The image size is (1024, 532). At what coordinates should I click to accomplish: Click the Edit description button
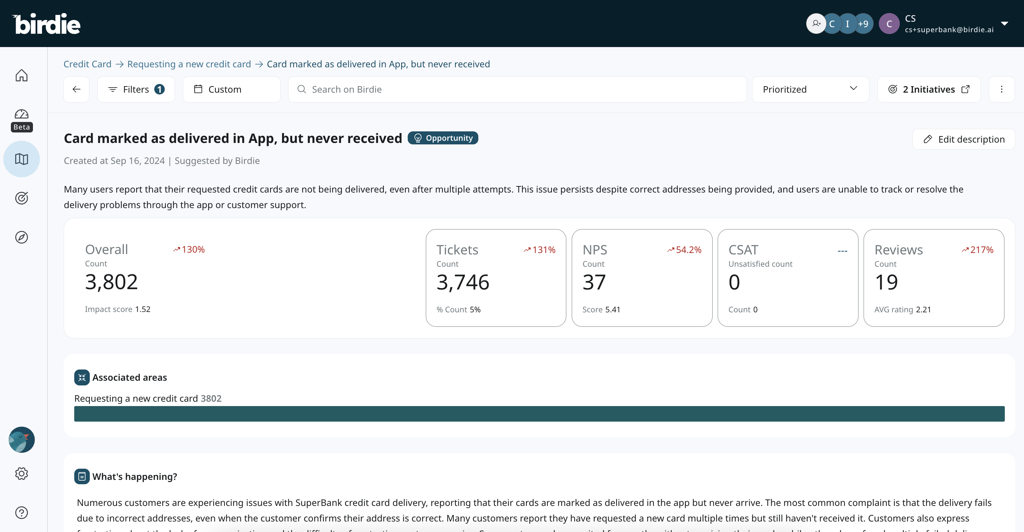pyautogui.click(x=963, y=139)
